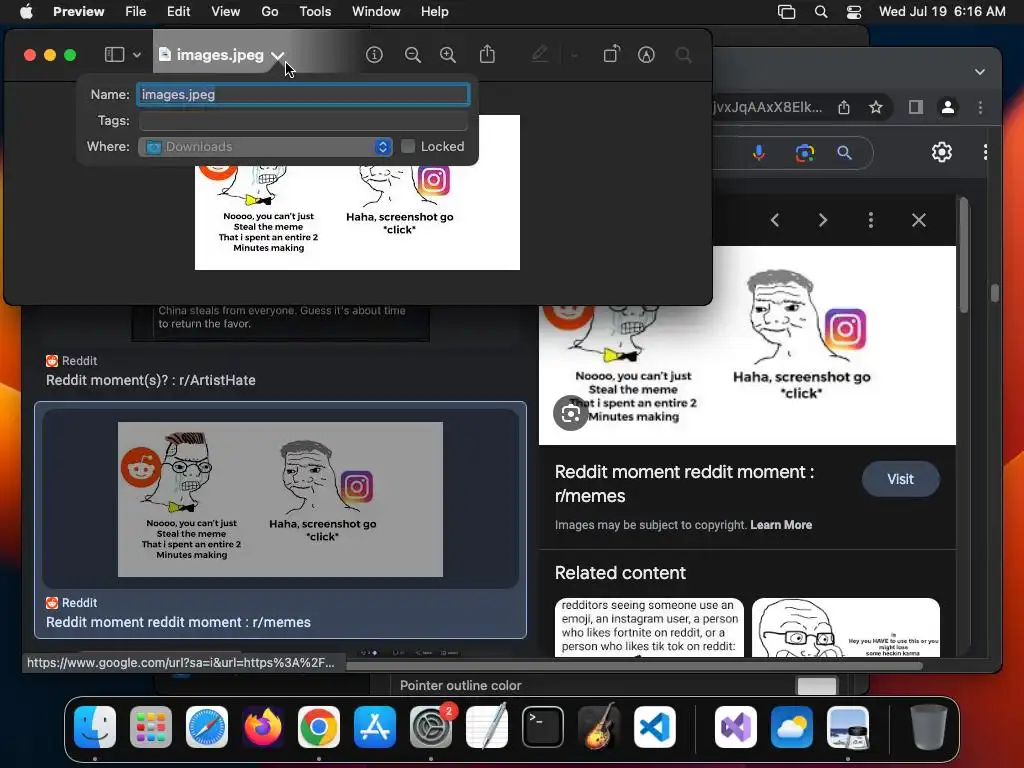Open the Chrome profile avatar
This screenshot has height=768, width=1024.
click(x=948, y=107)
